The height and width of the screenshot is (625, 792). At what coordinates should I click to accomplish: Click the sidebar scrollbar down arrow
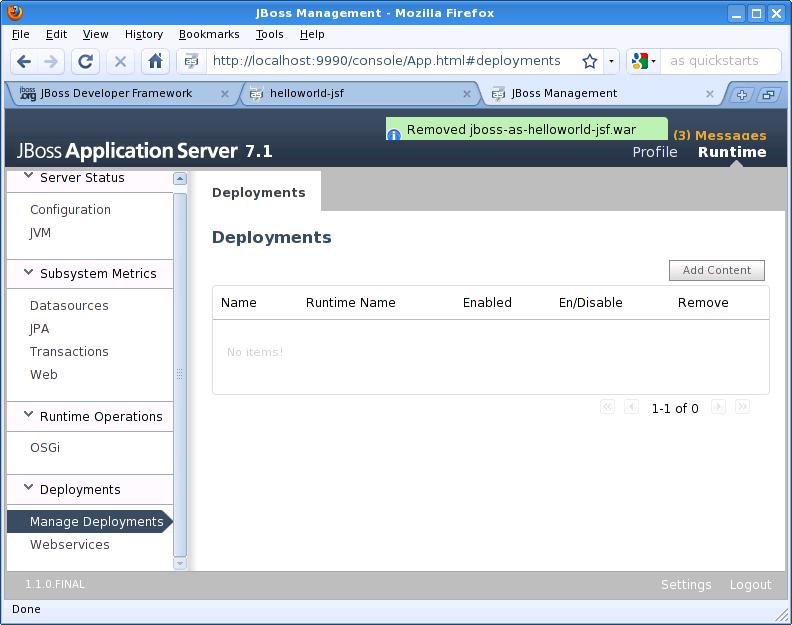point(180,563)
